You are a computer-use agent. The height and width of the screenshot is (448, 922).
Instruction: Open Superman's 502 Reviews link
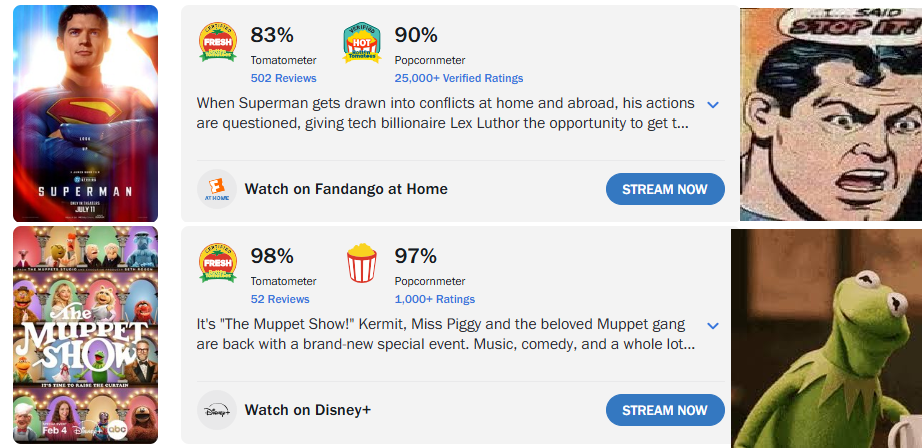(x=283, y=78)
